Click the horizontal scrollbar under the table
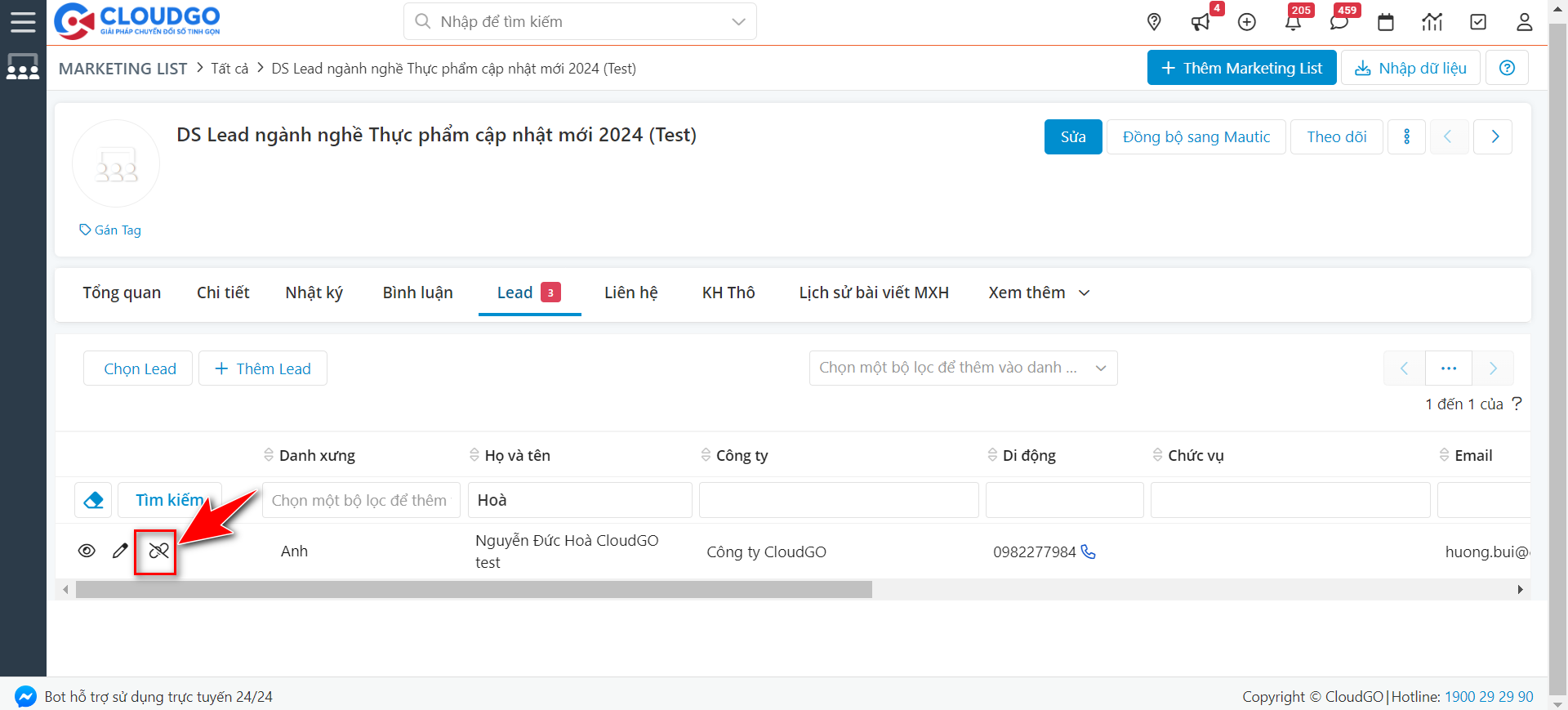The image size is (1568, 710). tap(474, 589)
